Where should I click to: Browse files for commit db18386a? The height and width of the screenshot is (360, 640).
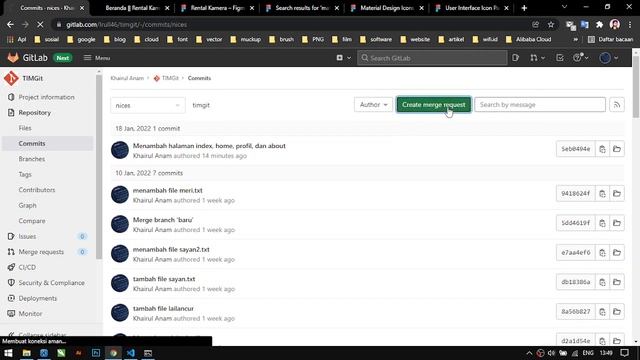click(x=617, y=282)
